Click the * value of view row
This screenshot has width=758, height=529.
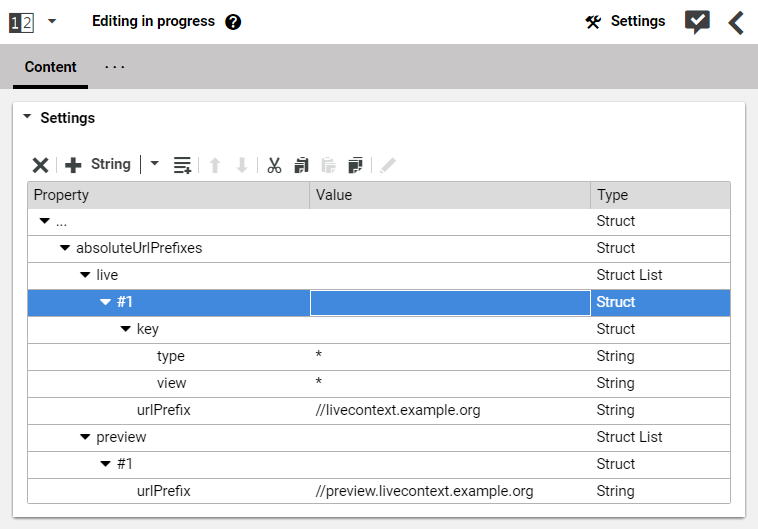319,382
